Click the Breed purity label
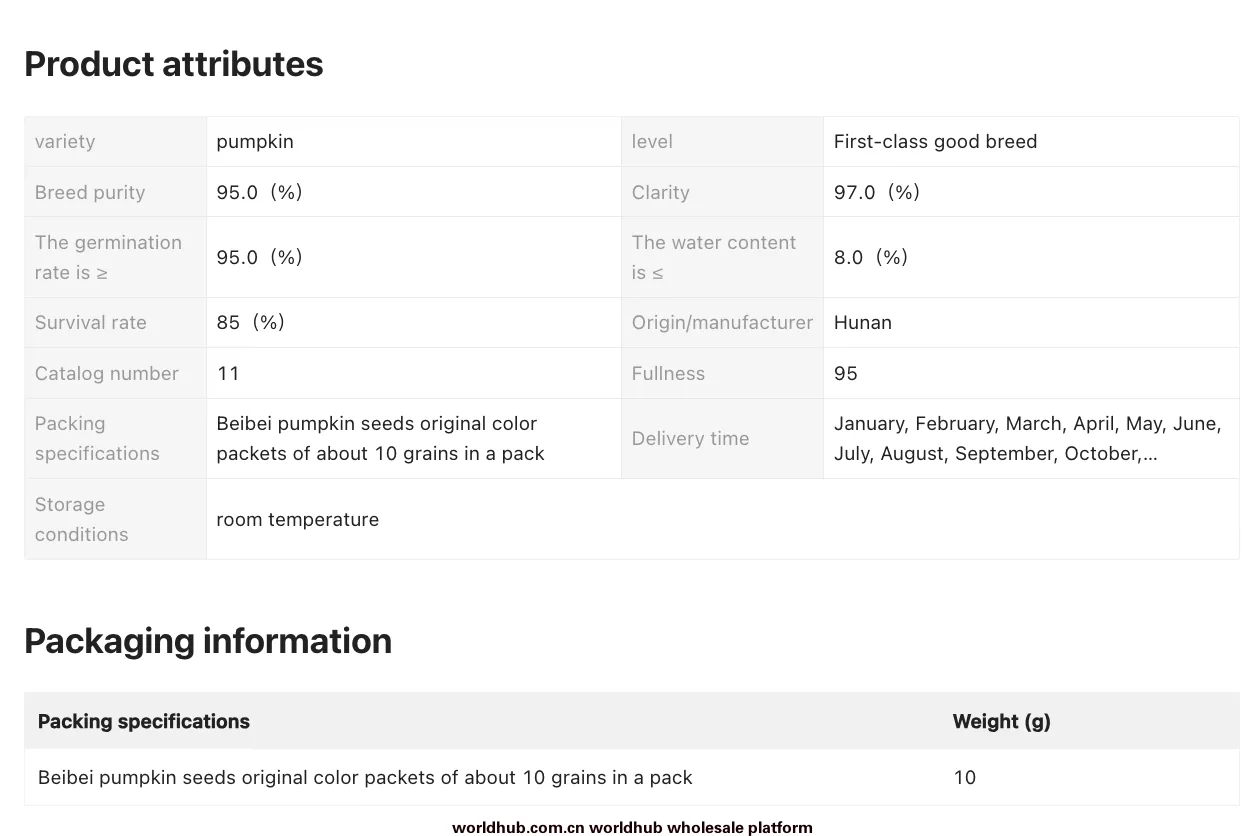 point(90,192)
